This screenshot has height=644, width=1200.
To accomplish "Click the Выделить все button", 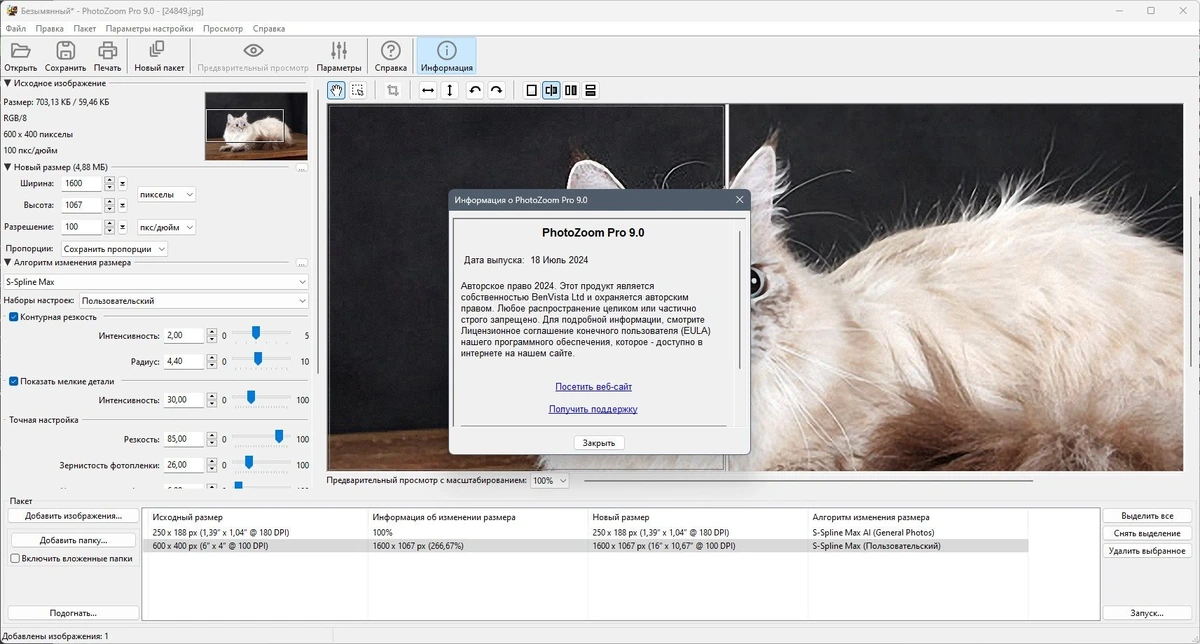I will coord(1147,516).
